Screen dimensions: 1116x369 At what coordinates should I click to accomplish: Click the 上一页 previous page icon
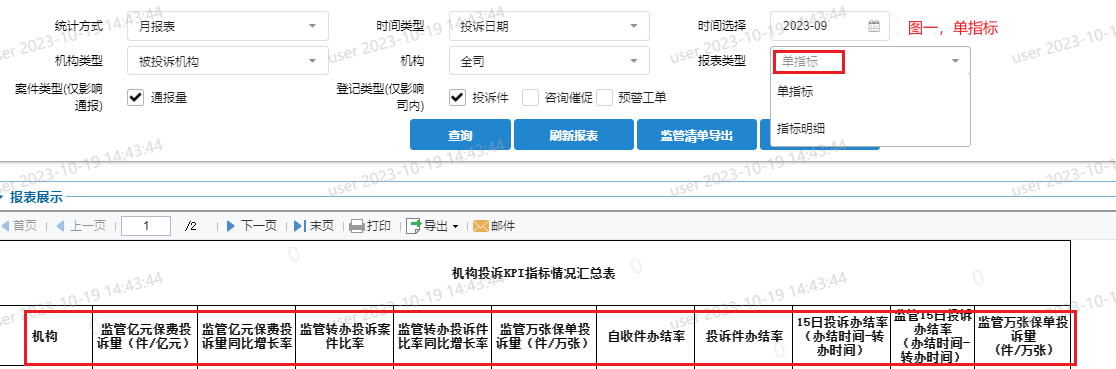click(60, 226)
